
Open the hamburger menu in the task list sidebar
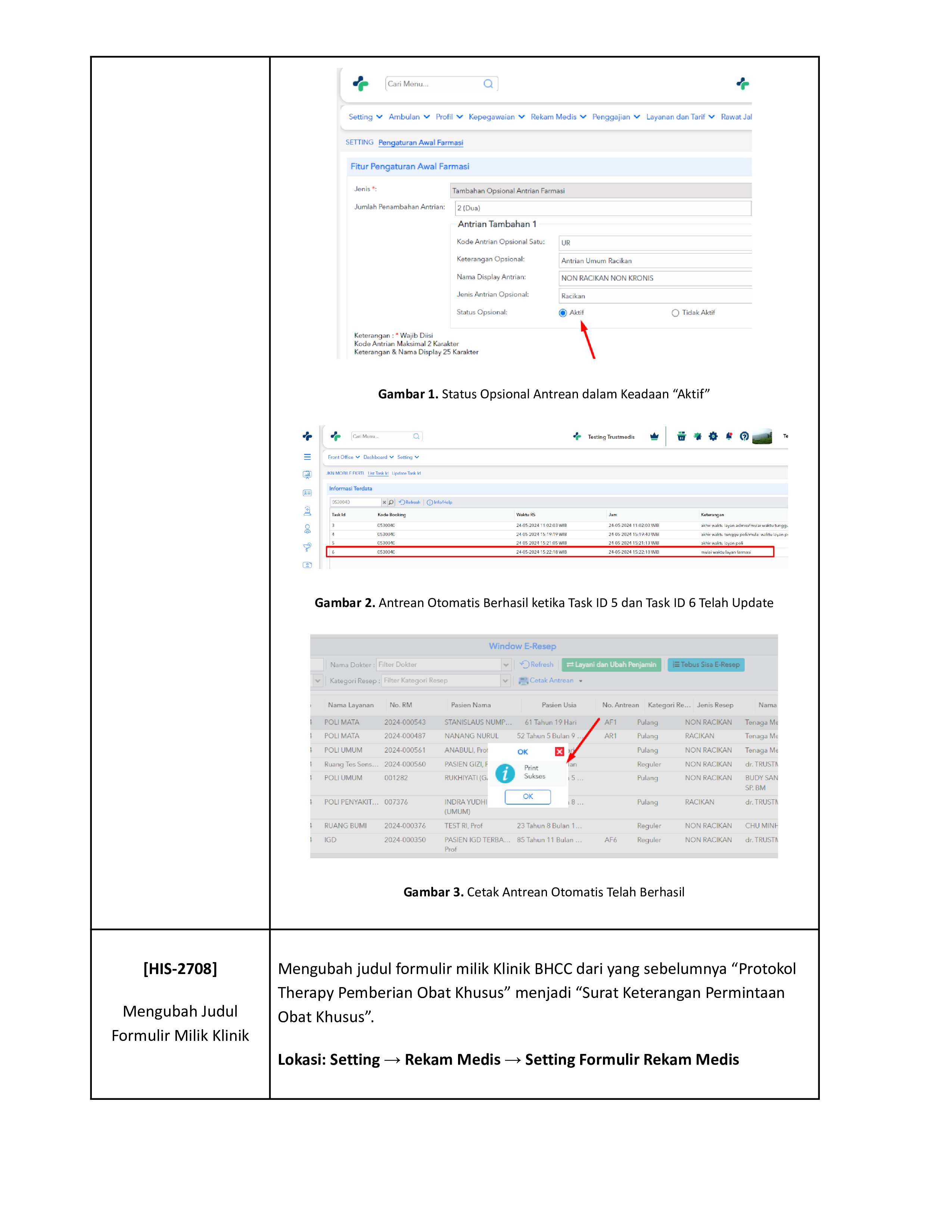tap(307, 457)
